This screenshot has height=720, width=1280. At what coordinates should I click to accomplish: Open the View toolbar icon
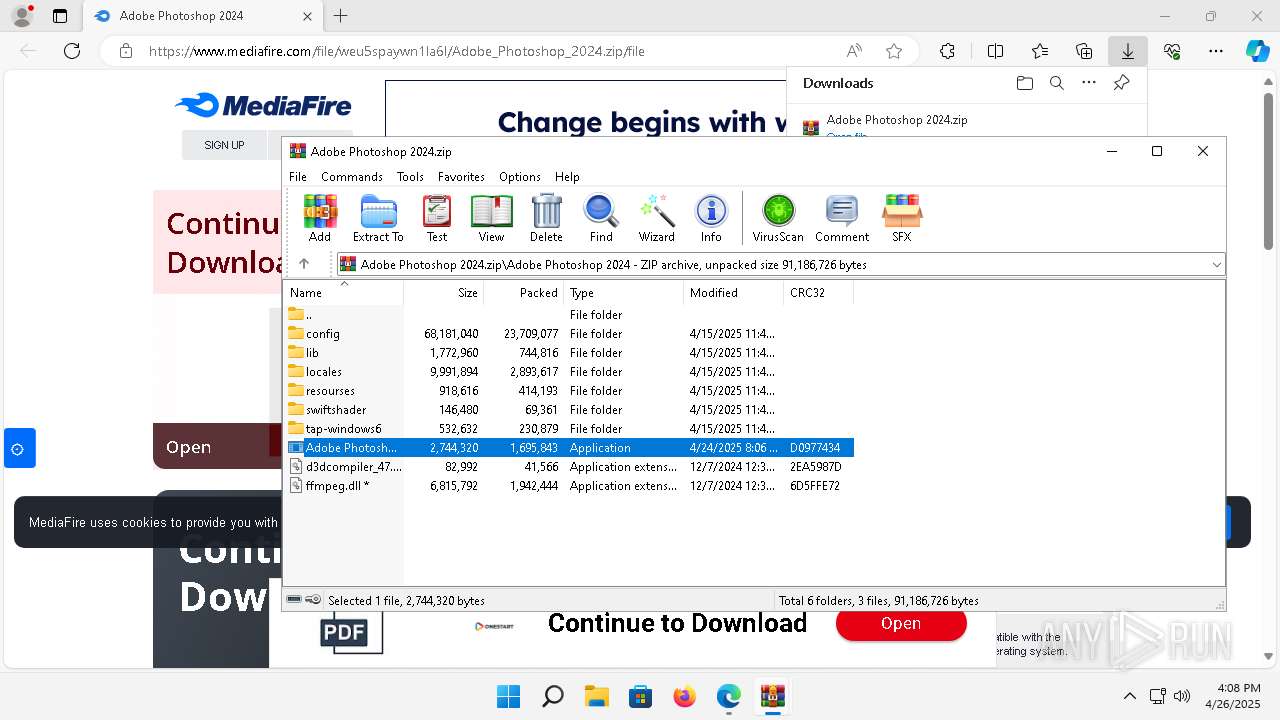coord(491,218)
